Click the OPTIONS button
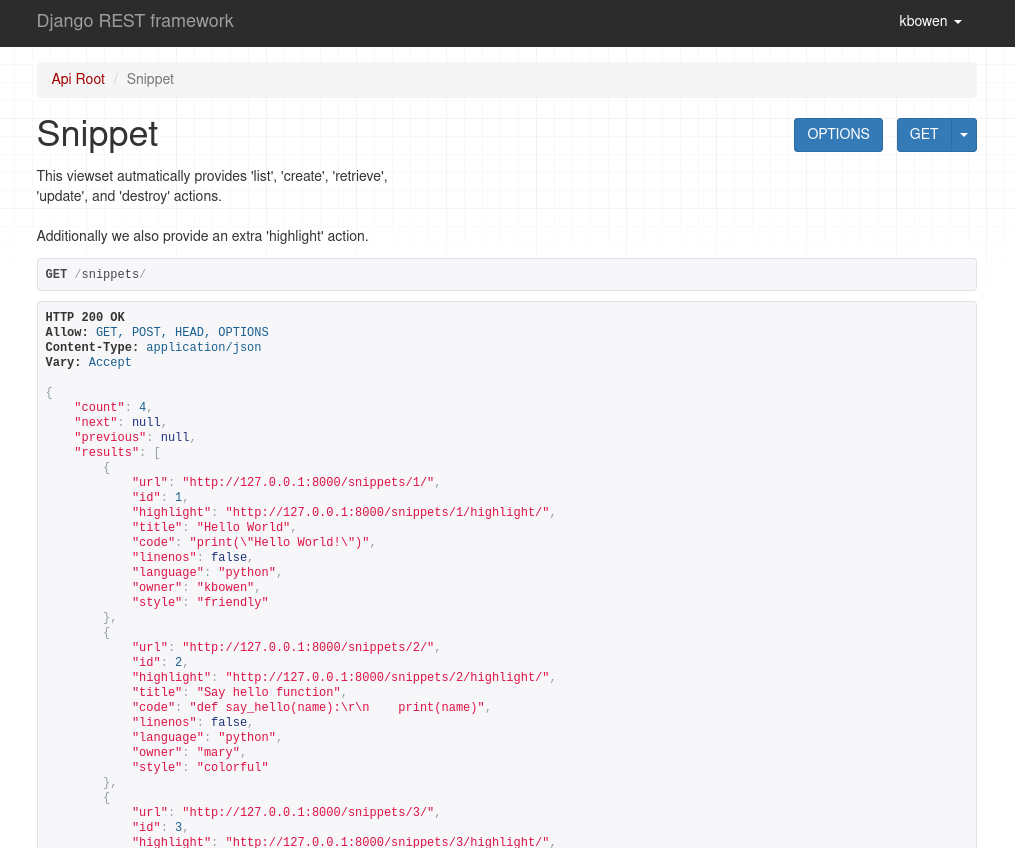This screenshot has height=848, width=1015. pyautogui.click(x=838, y=135)
